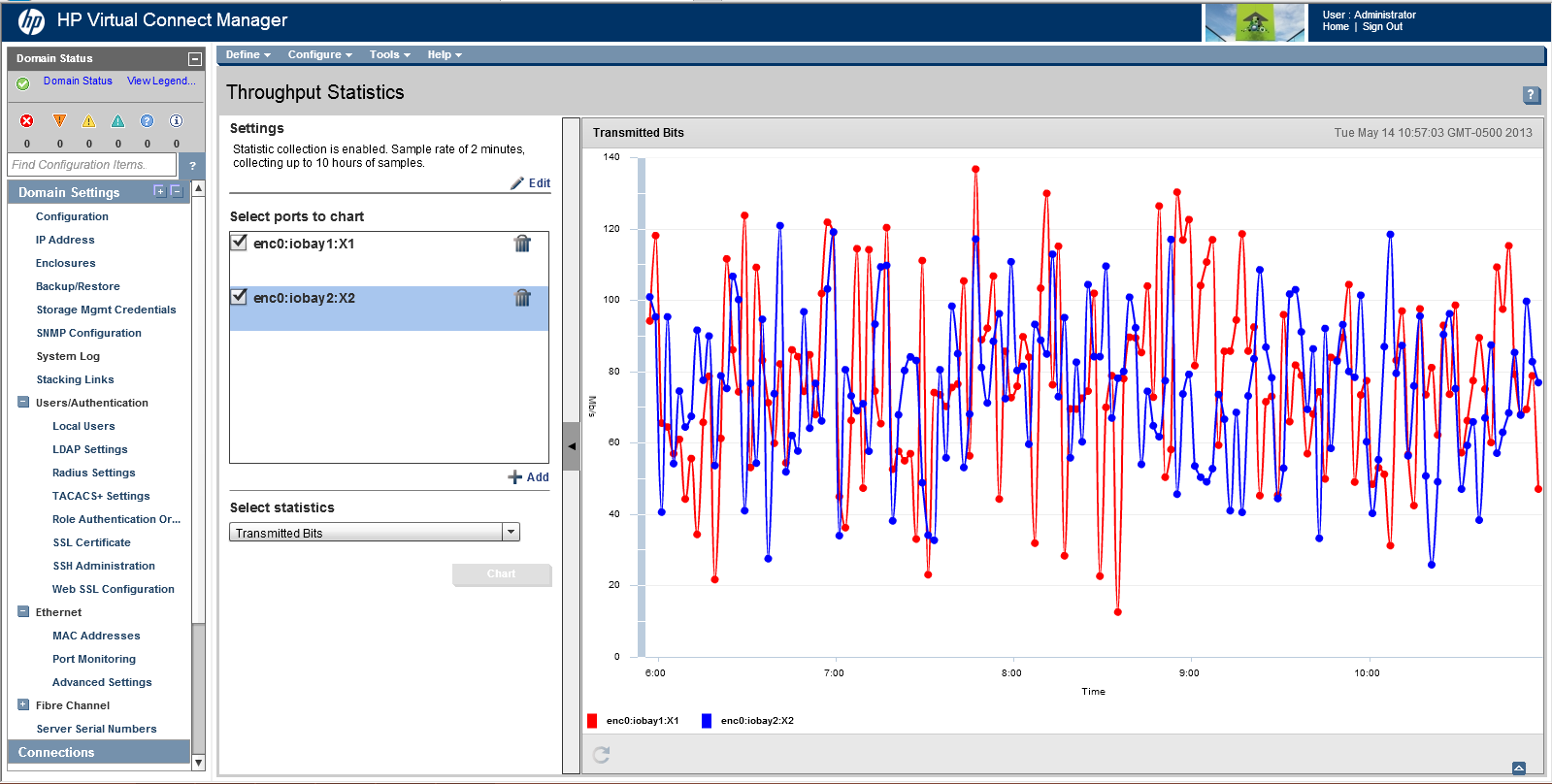Click the red critical status icon
Image resolution: width=1552 pixels, height=784 pixels.
[27, 121]
